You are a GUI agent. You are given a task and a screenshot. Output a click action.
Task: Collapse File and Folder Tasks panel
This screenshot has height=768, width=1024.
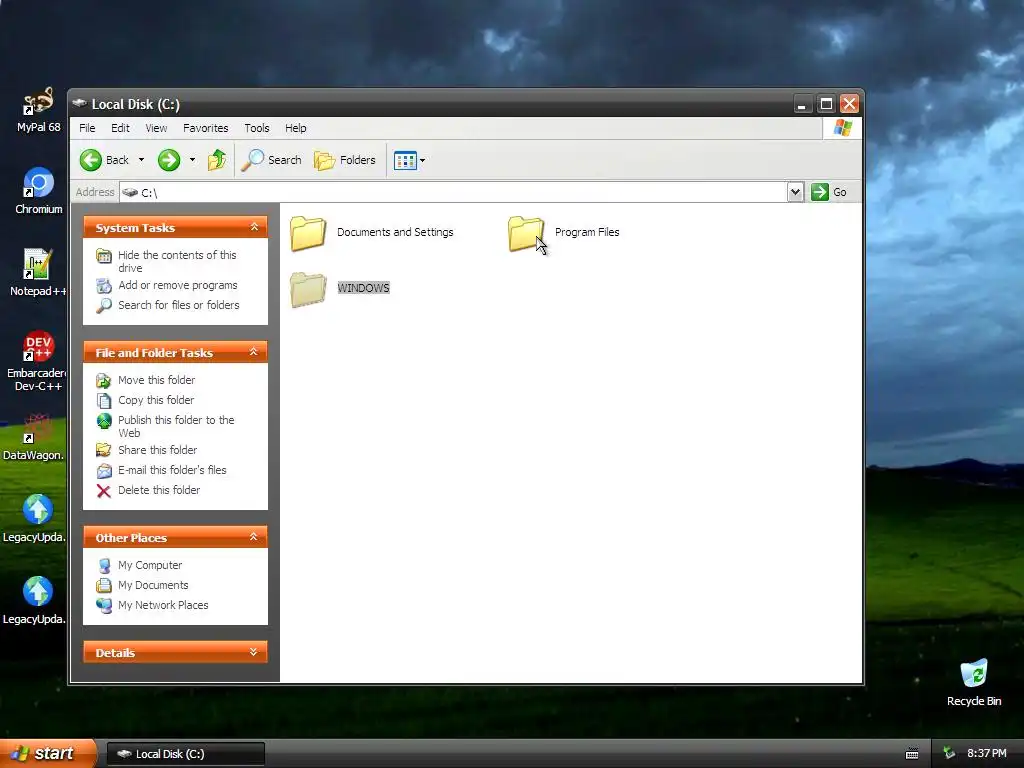point(254,353)
